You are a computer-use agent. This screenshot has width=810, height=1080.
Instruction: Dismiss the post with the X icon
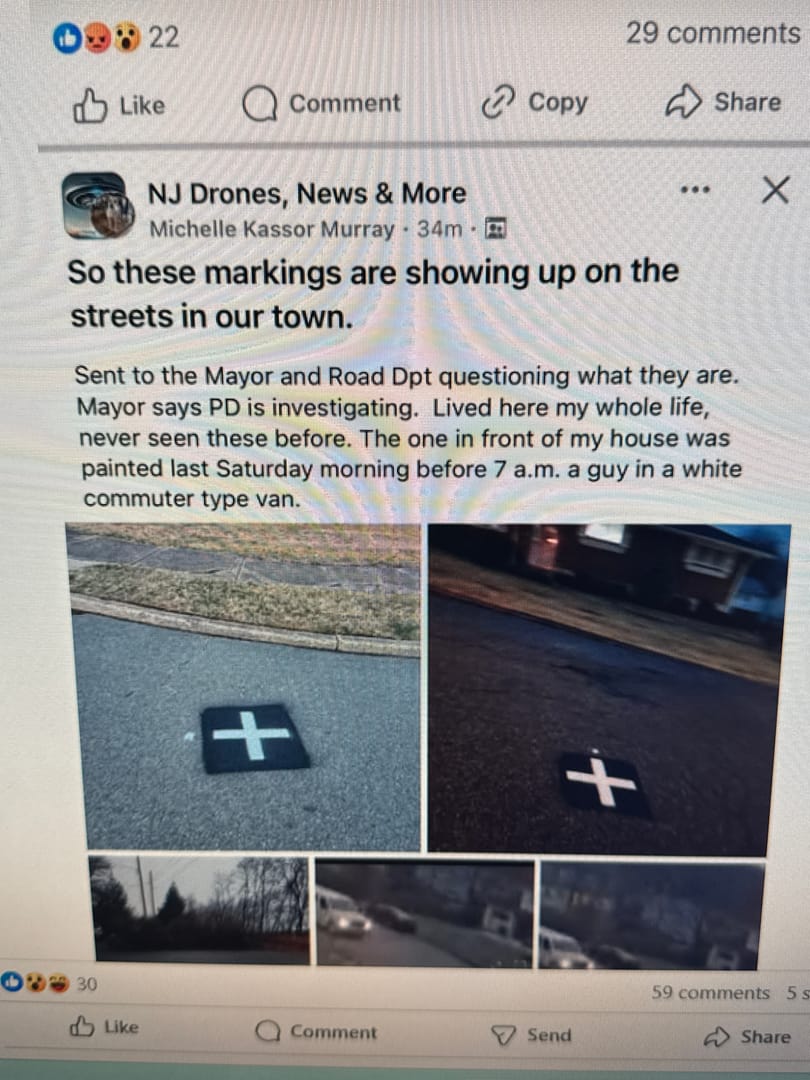pos(775,189)
